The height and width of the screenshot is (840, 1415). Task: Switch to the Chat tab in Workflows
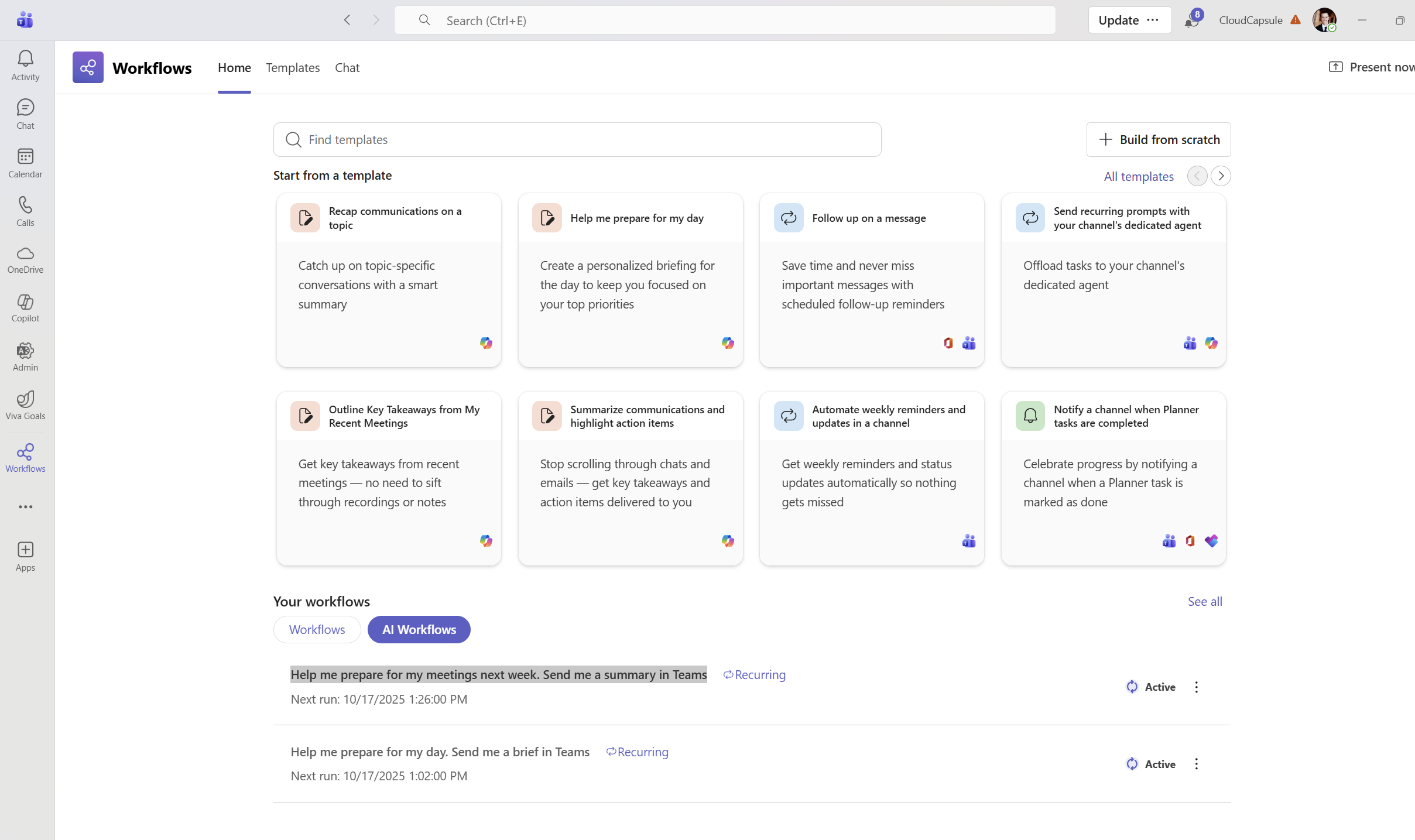tap(347, 68)
